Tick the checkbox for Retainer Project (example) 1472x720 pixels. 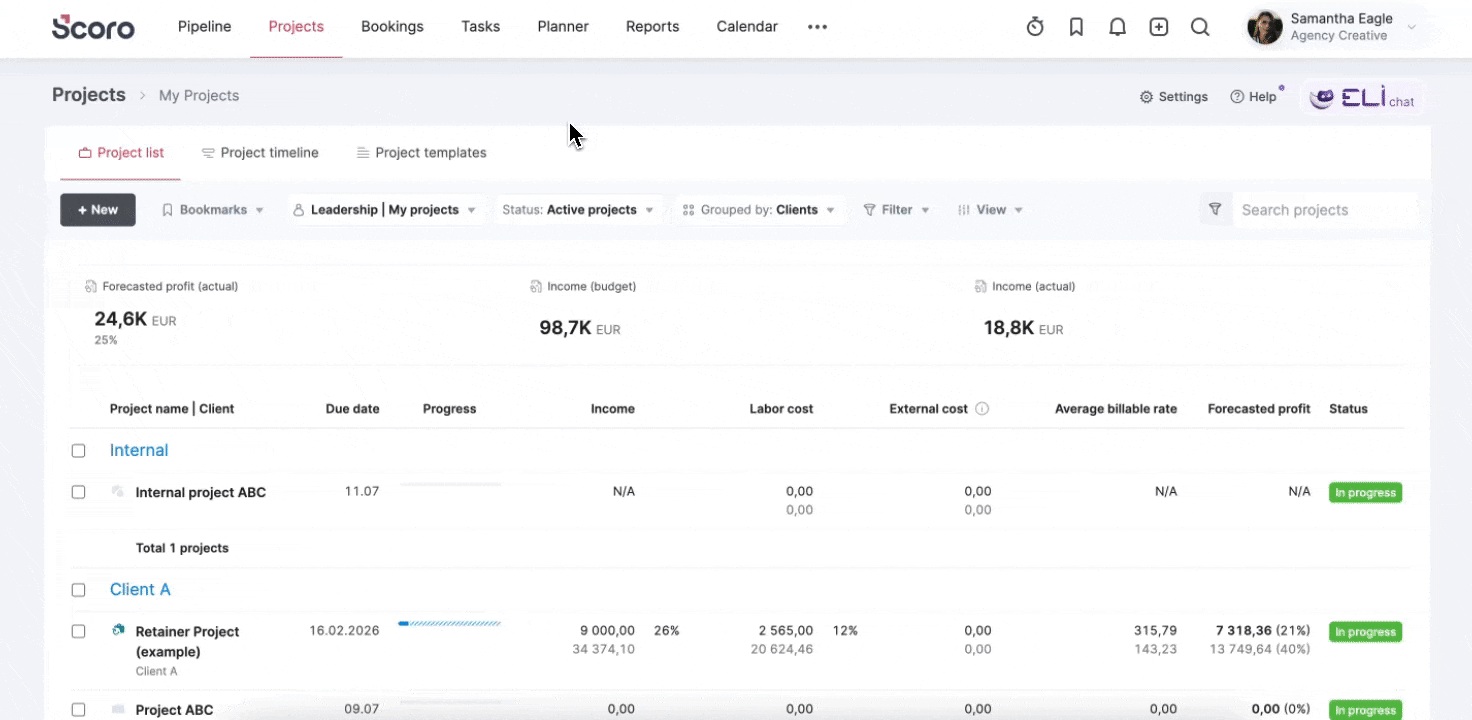pyautogui.click(x=79, y=631)
